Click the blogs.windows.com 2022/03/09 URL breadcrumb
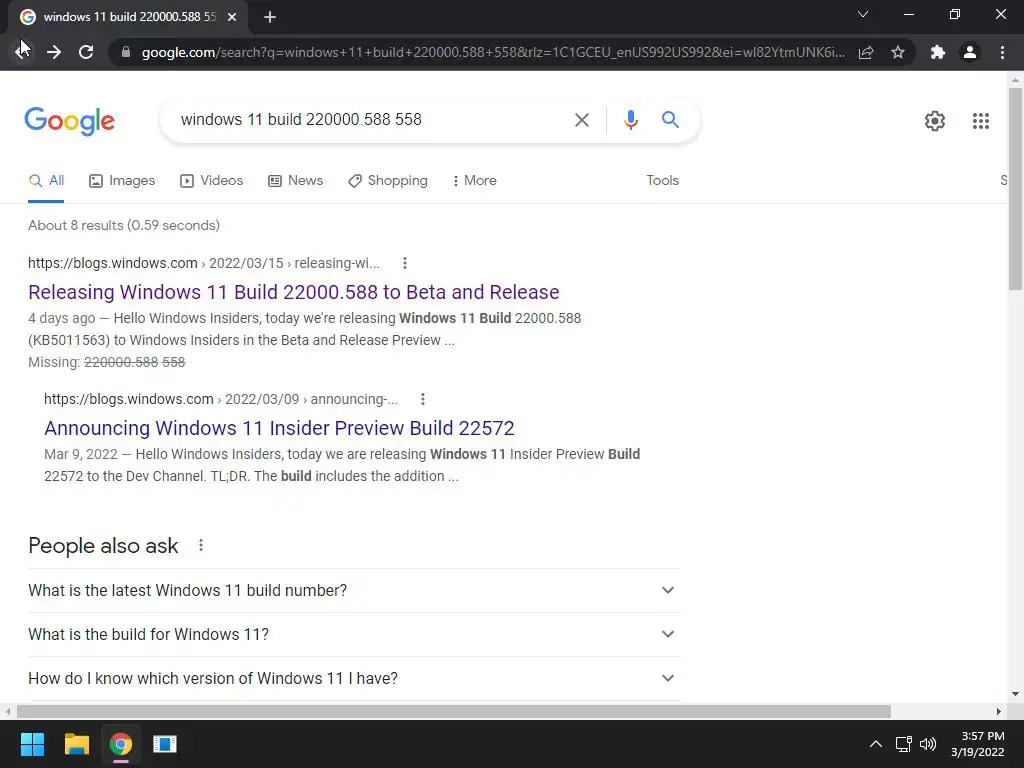 tap(221, 399)
